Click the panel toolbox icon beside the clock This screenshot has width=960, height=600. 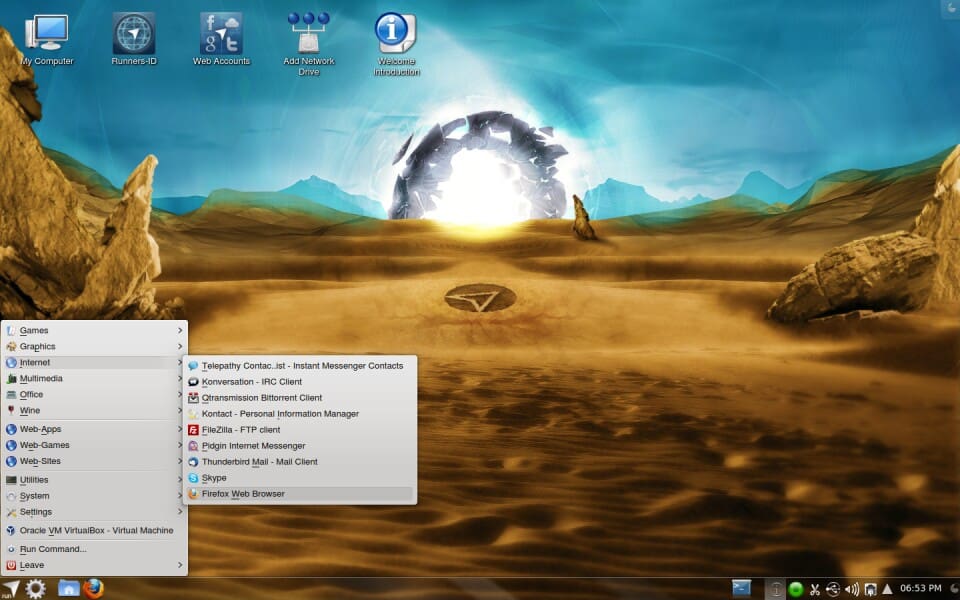coord(953,588)
